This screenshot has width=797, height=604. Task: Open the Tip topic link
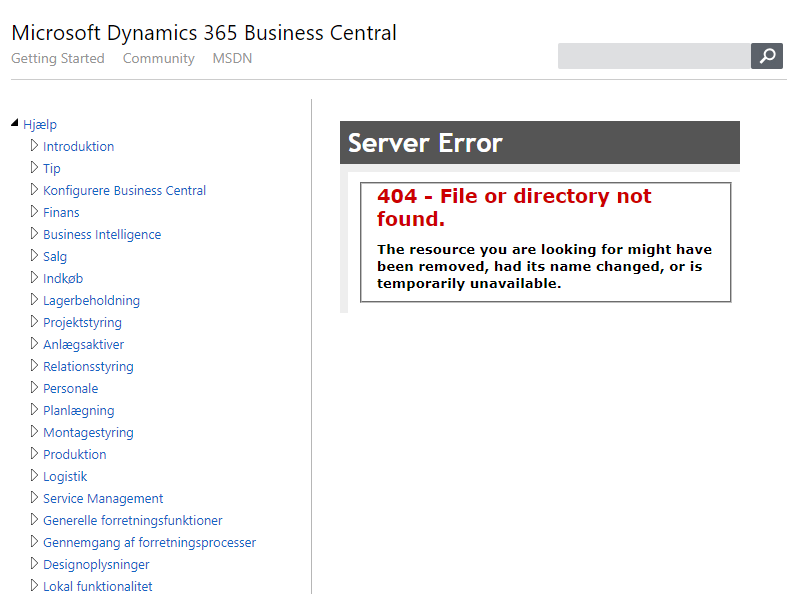coord(51,169)
